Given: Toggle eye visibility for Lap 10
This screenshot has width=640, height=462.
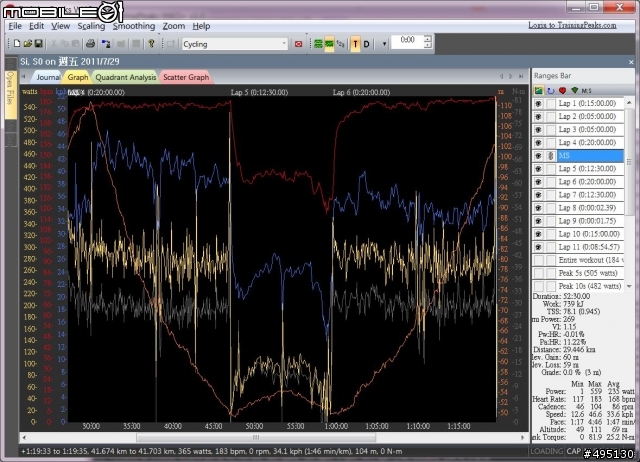Looking at the screenshot, I should (x=538, y=234).
